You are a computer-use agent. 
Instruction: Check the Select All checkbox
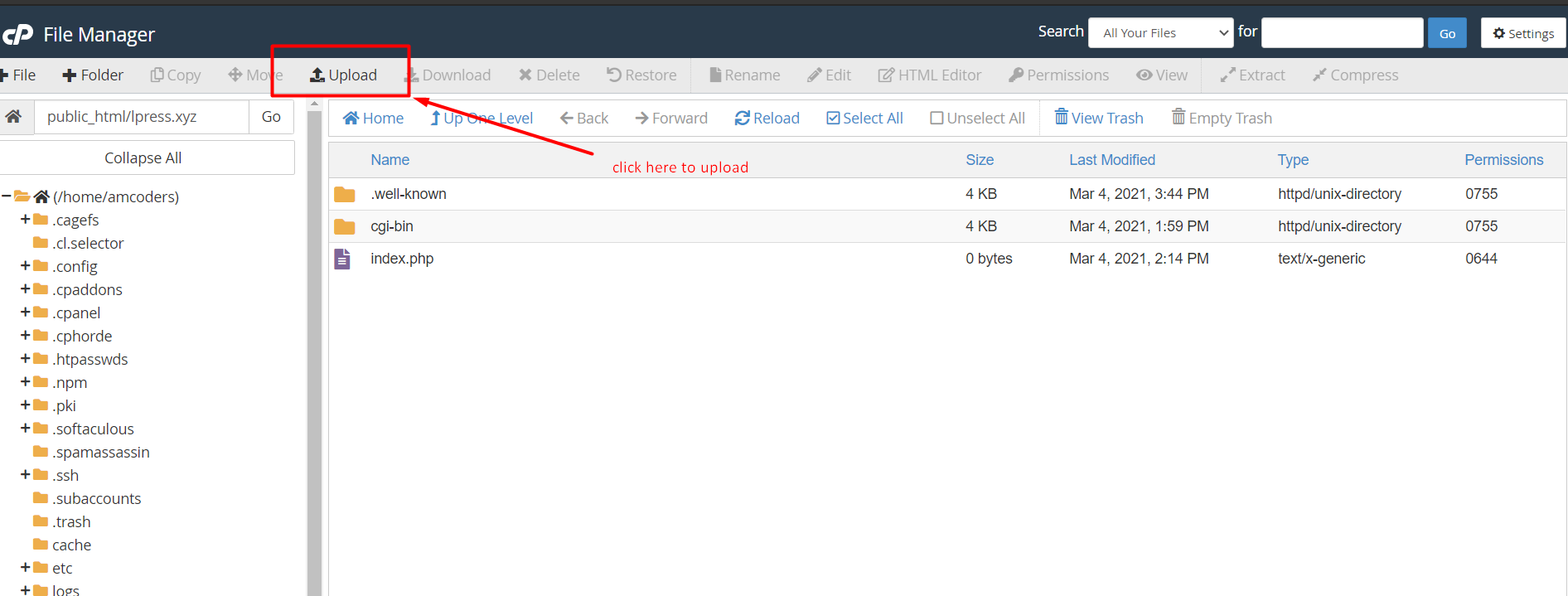833,119
